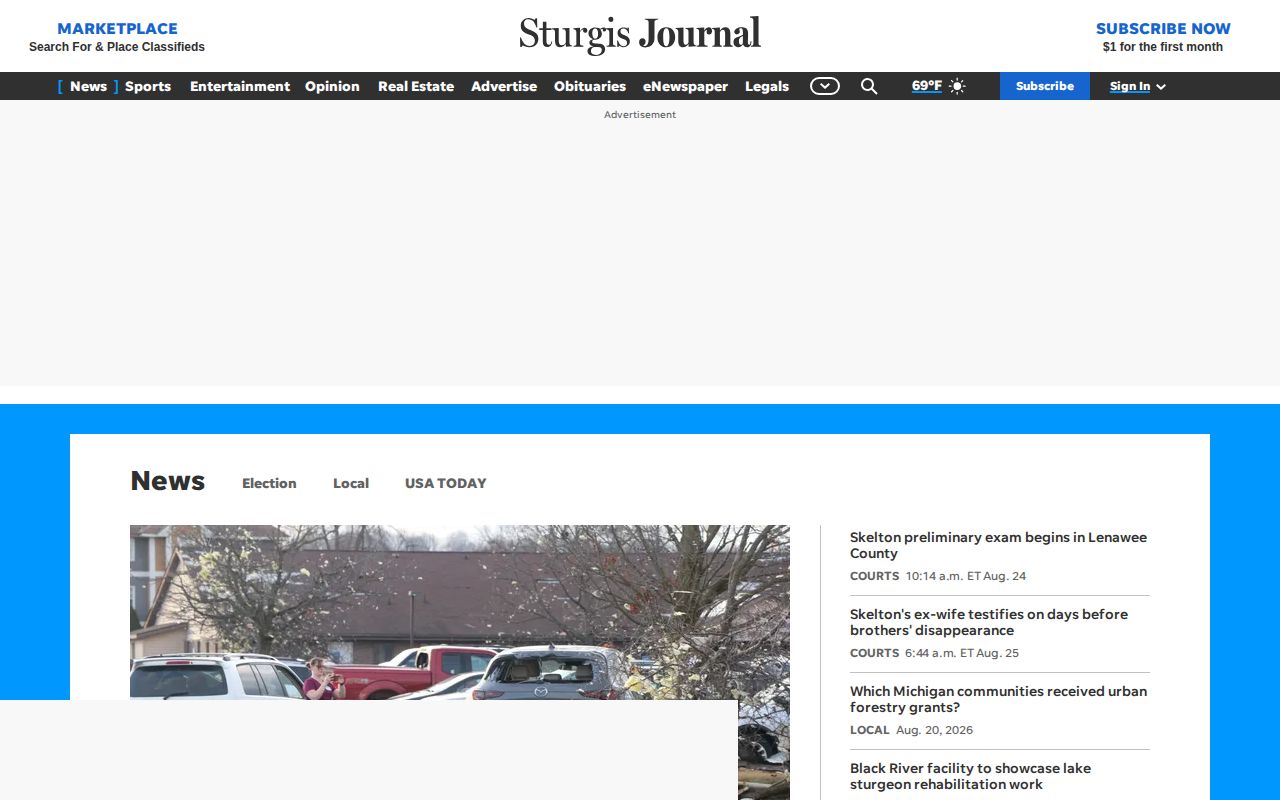Read Skelton's ex-wife testifies story
This screenshot has width=1280, height=800.
(989, 622)
